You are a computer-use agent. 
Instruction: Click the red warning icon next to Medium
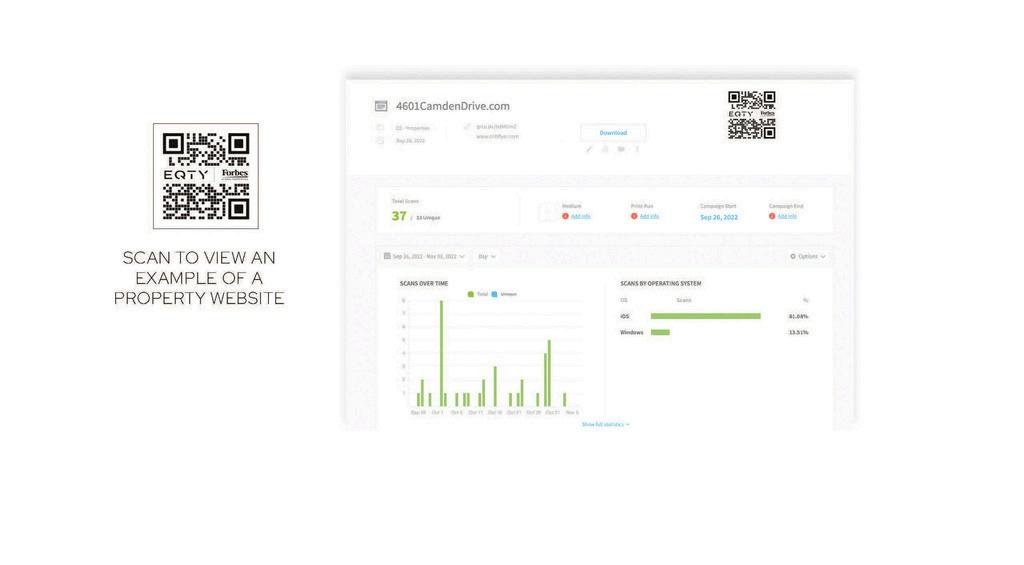566,216
